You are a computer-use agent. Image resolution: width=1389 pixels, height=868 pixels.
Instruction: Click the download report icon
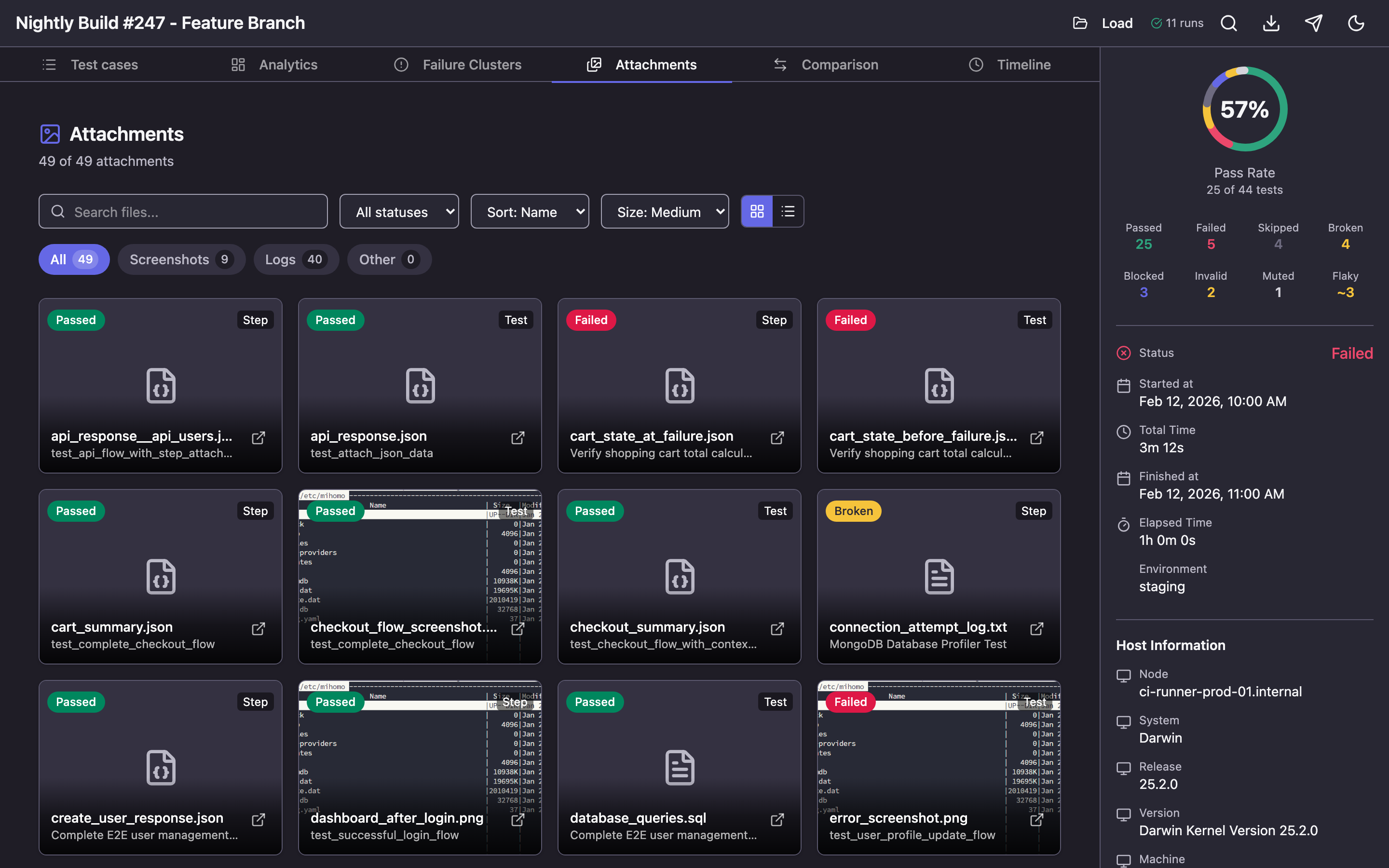click(x=1271, y=23)
